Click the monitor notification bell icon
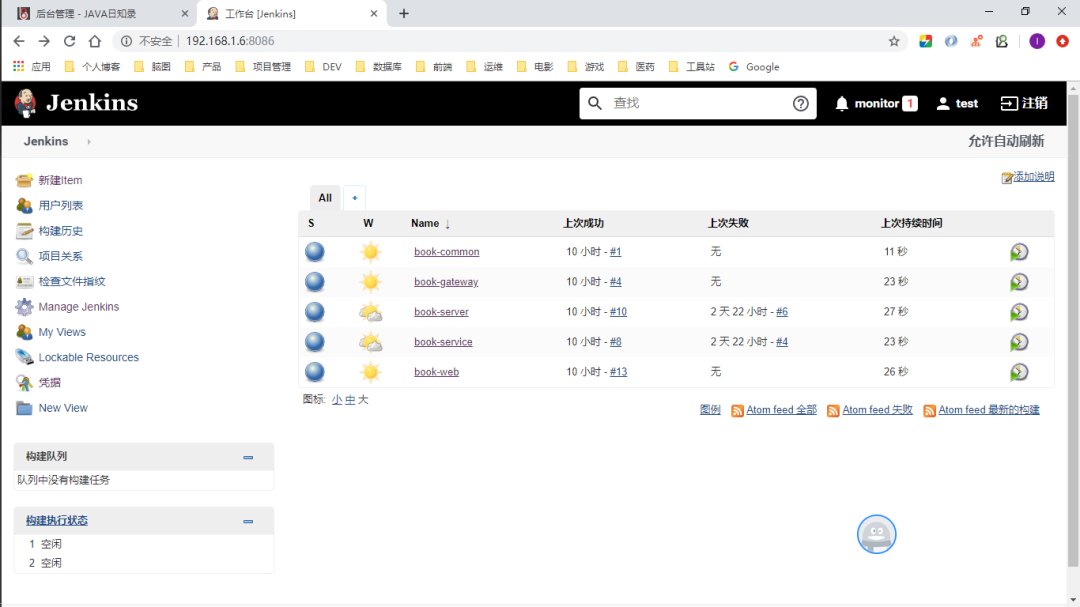1080x607 pixels. pyautogui.click(x=842, y=103)
